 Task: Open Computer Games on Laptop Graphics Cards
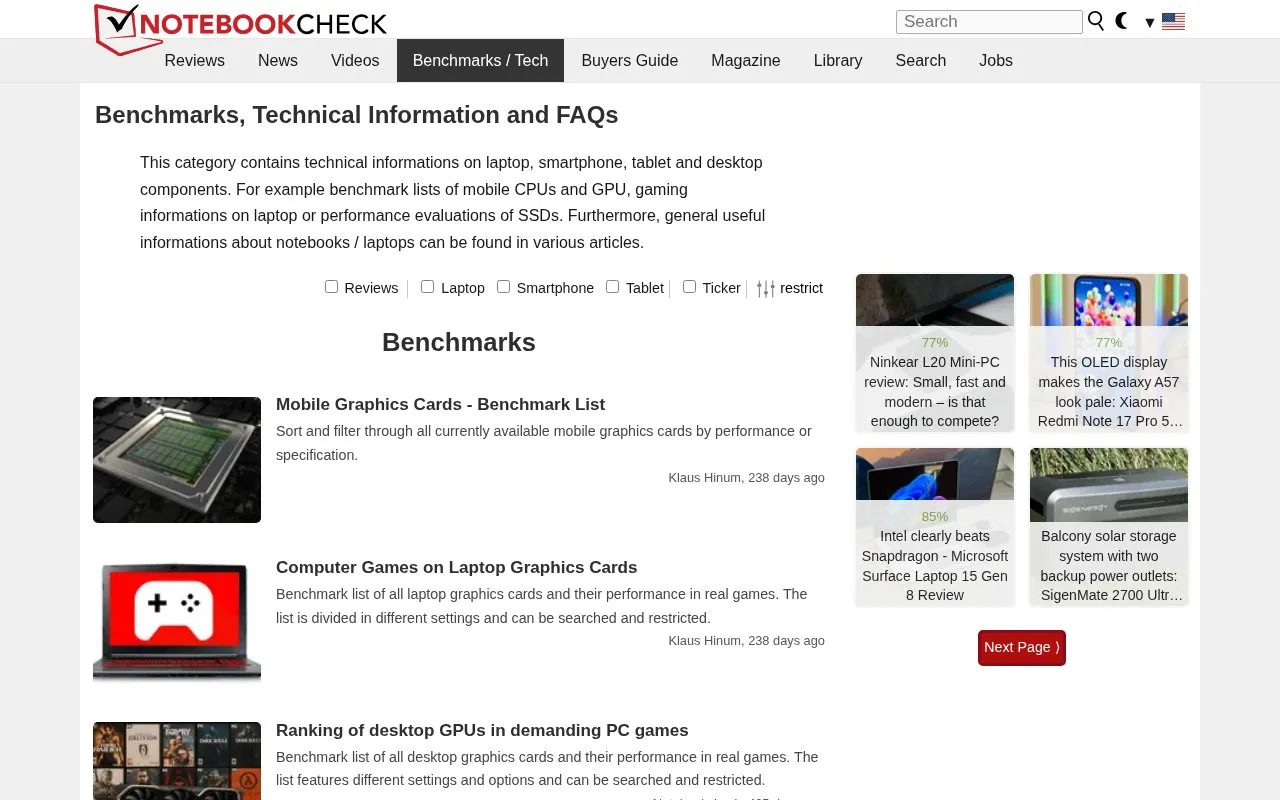pos(456,567)
